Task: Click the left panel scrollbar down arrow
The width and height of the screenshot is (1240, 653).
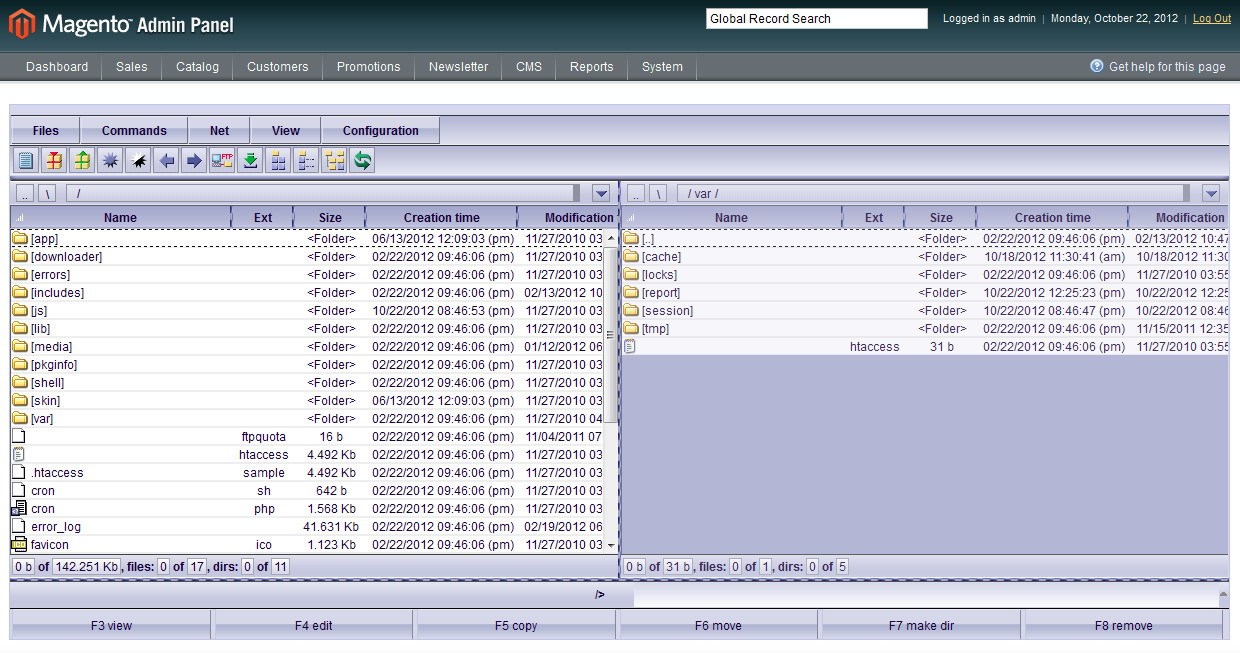Action: pyautogui.click(x=611, y=545)
